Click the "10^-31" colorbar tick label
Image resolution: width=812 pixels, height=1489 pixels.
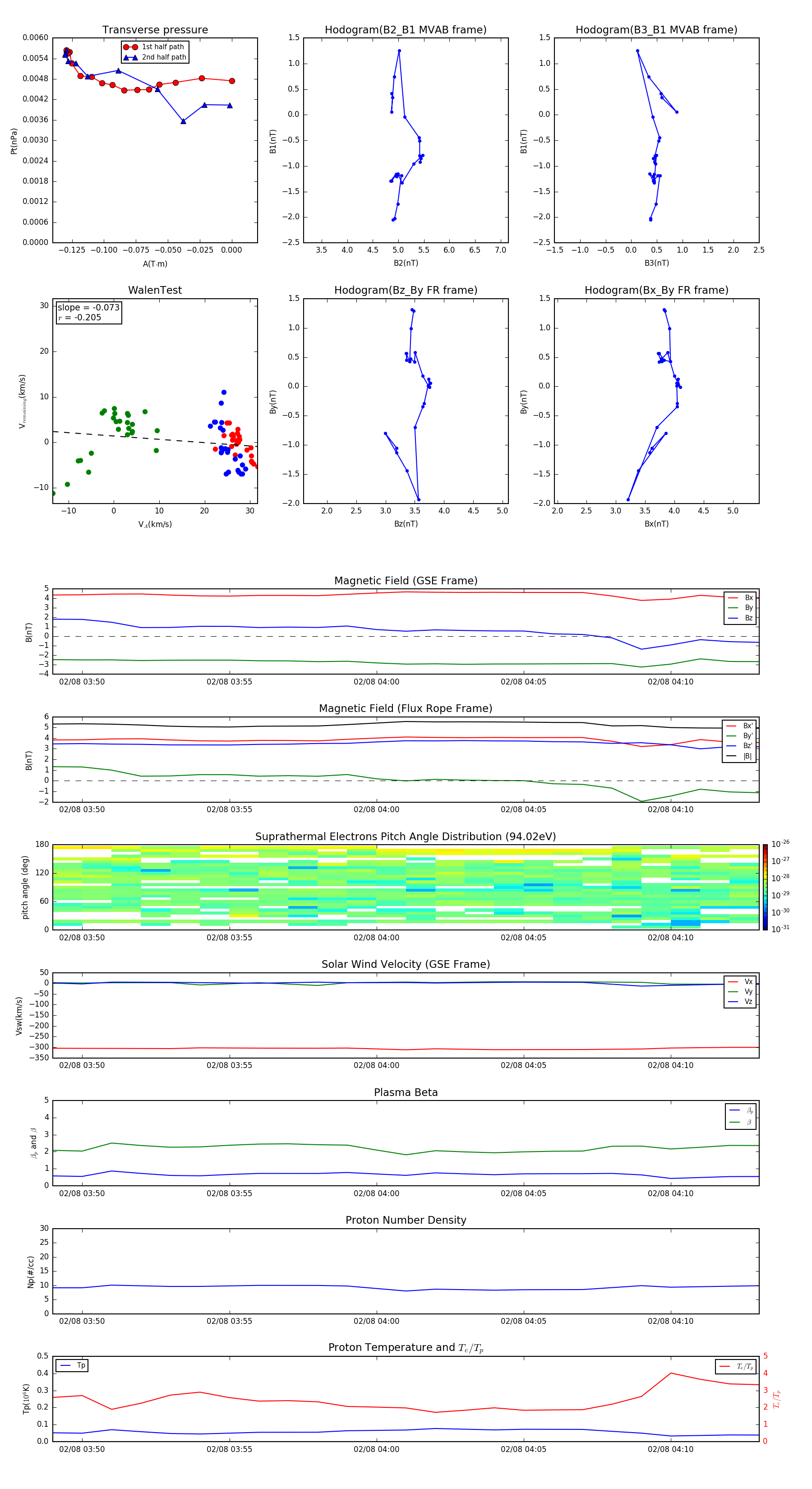tap(780, 929)
